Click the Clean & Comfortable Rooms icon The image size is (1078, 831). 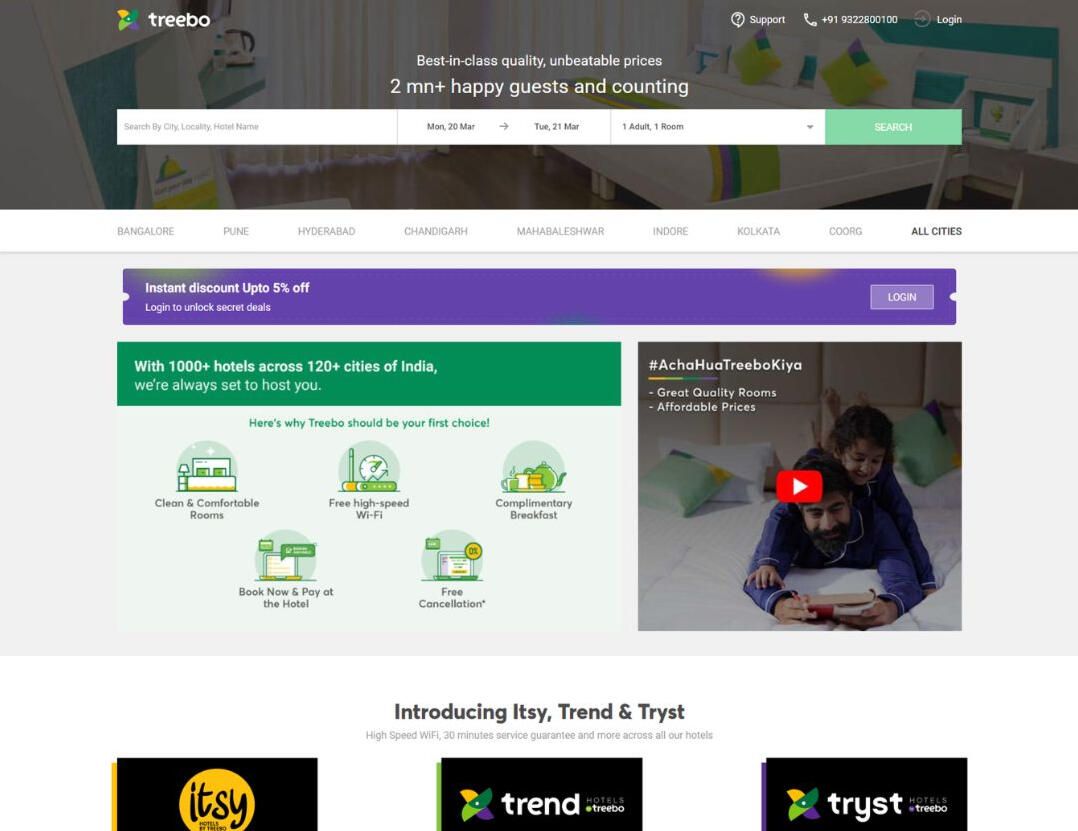pos(207,467)
